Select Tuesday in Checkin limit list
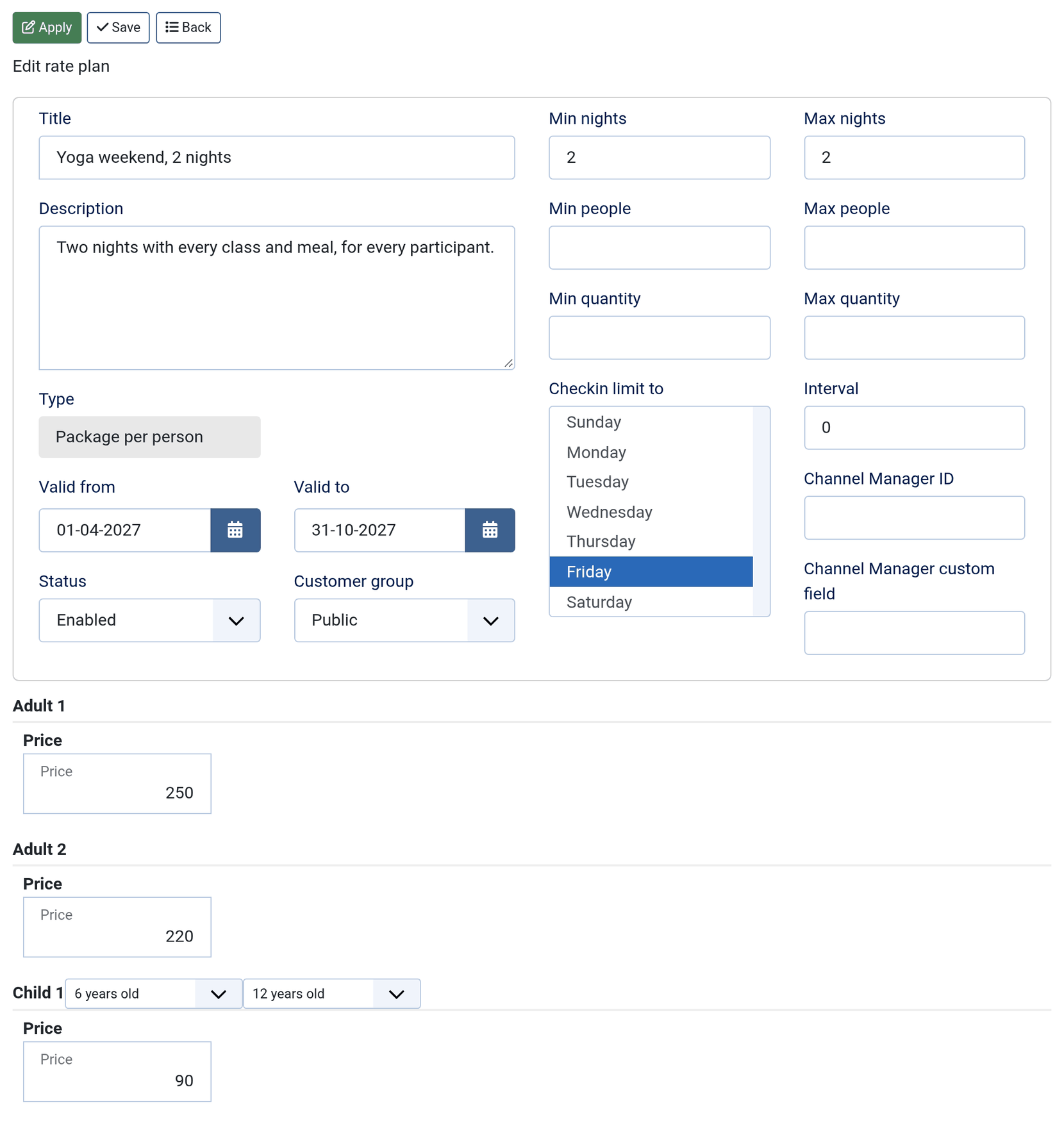 [x=651, y=482]
